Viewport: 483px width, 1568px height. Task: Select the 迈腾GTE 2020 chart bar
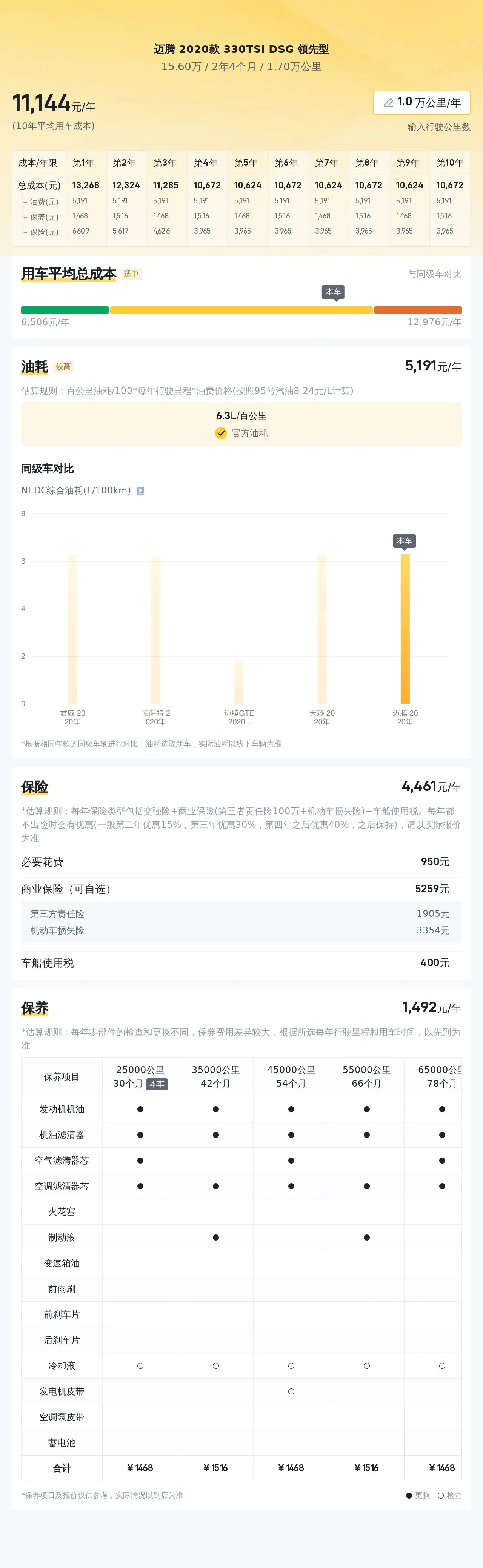(x=239, y=683)
